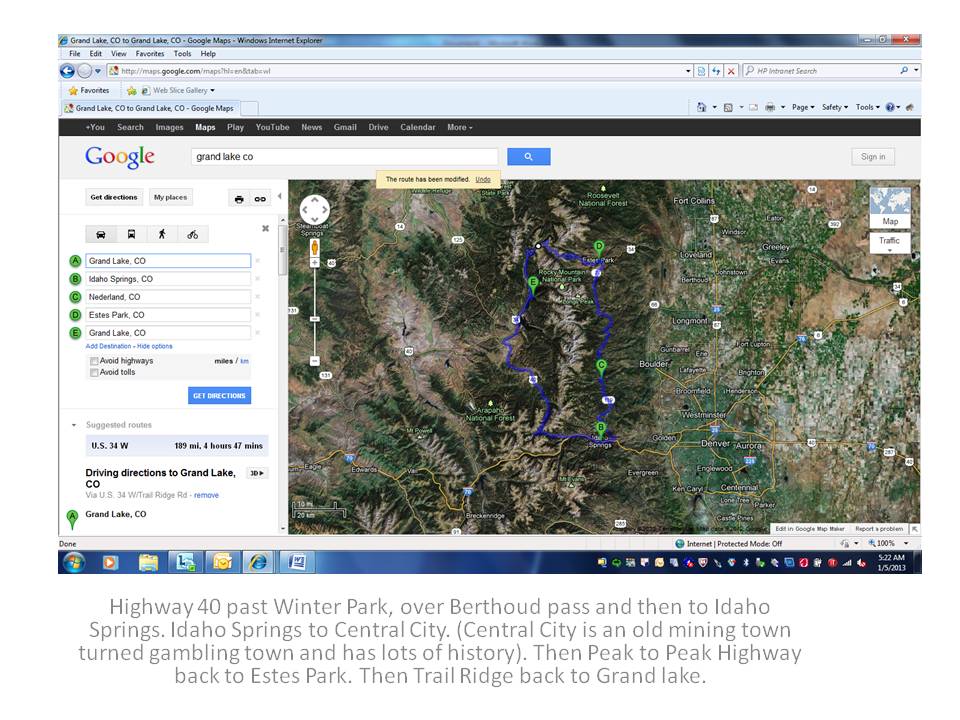Screen dimensions: 960x720
Task: Select the bicycling mode icon
Action: pos(193,234)
